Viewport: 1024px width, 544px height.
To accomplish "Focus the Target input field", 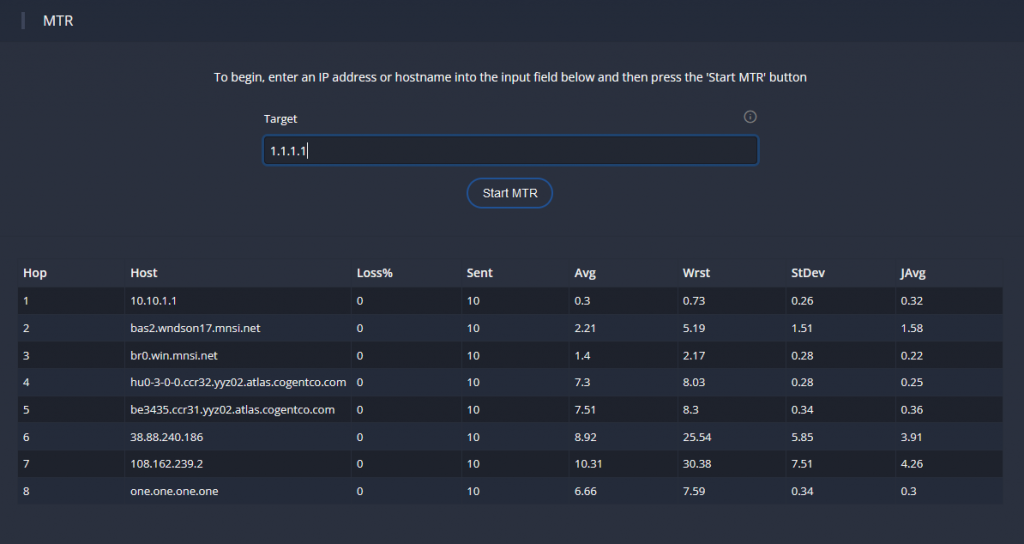I will 510,151.
